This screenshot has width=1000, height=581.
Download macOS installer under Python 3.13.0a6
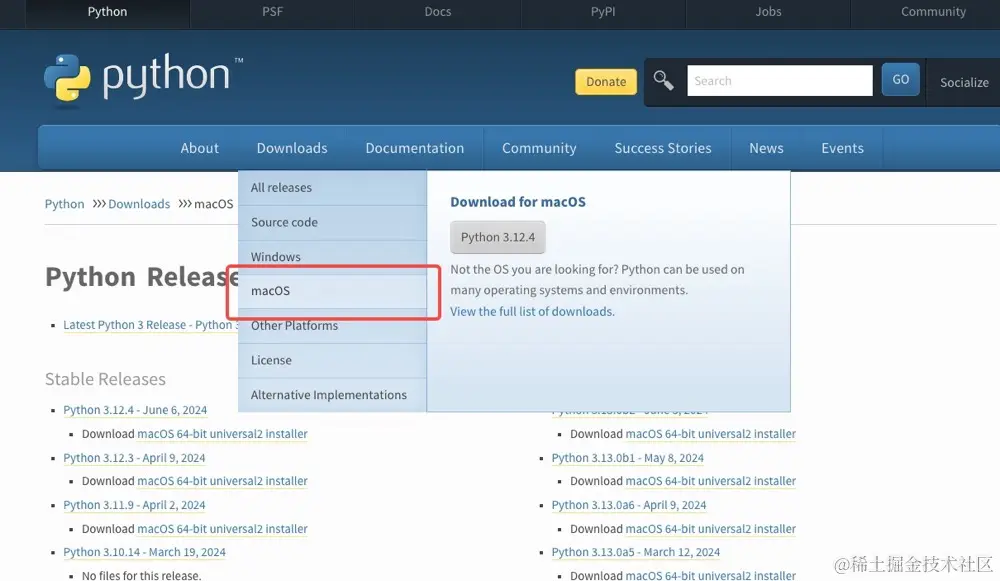pyautogui.click(x=710, y=529)
